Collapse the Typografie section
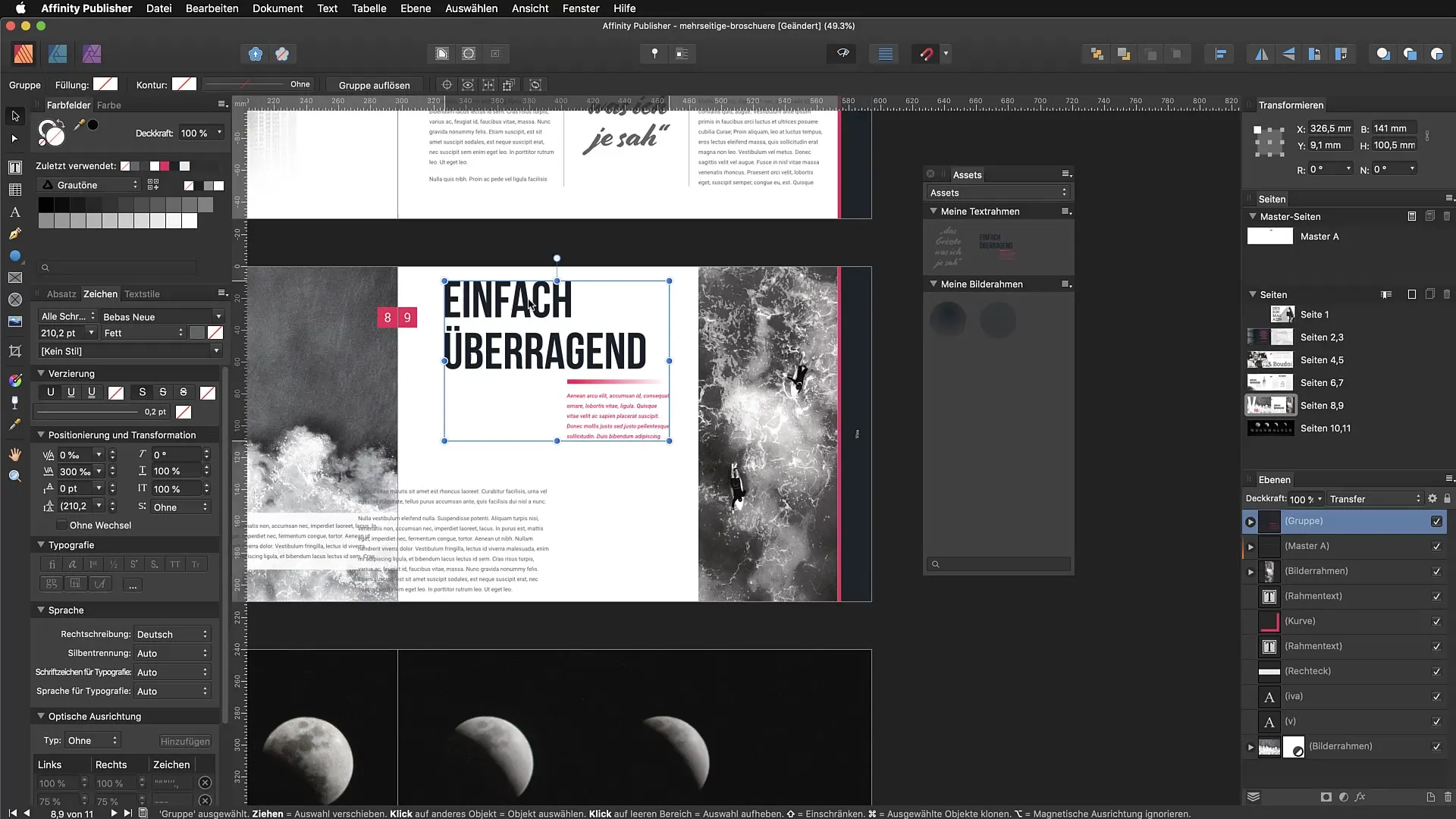Viewport: 1456px width, 819px height. [x=41, y=545]
